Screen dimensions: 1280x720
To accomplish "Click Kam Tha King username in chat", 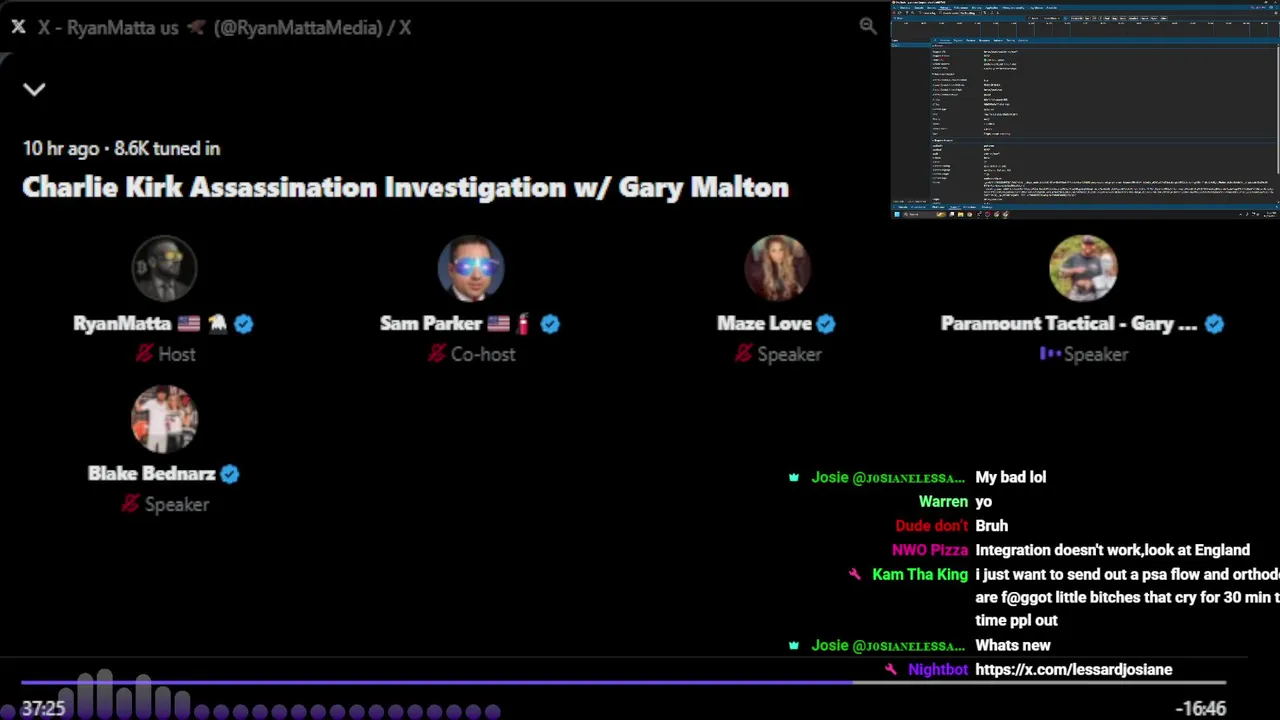I will point(920,574).
